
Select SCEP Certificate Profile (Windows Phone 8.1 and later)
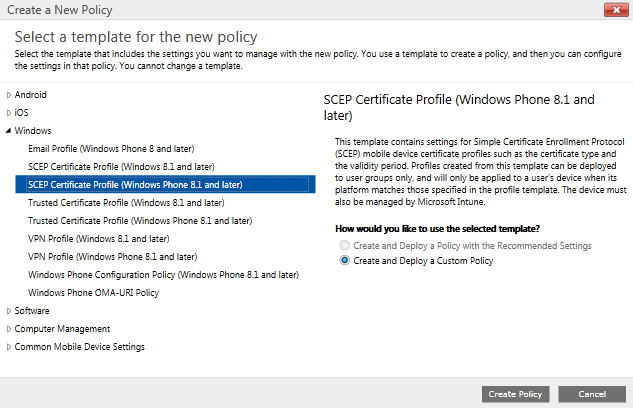[135, 185]
